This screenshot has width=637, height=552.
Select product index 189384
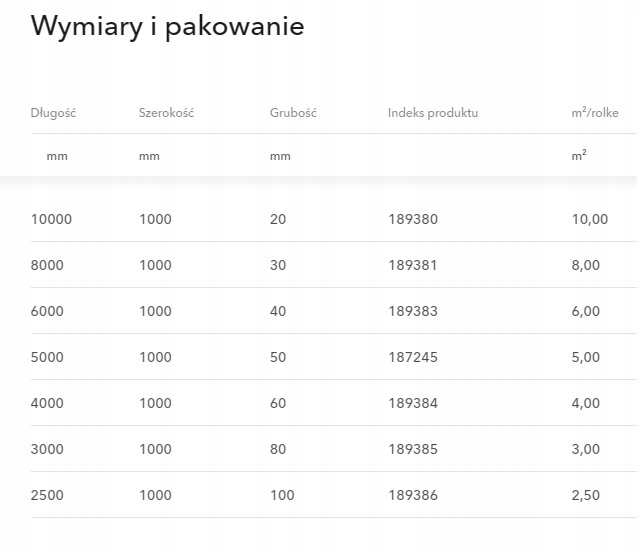coord(413,403)
